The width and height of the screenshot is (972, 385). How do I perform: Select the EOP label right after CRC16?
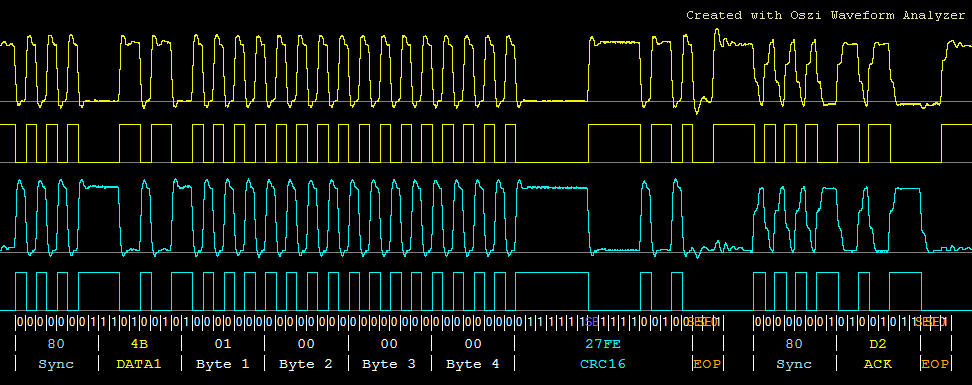[x=707, y=364]
